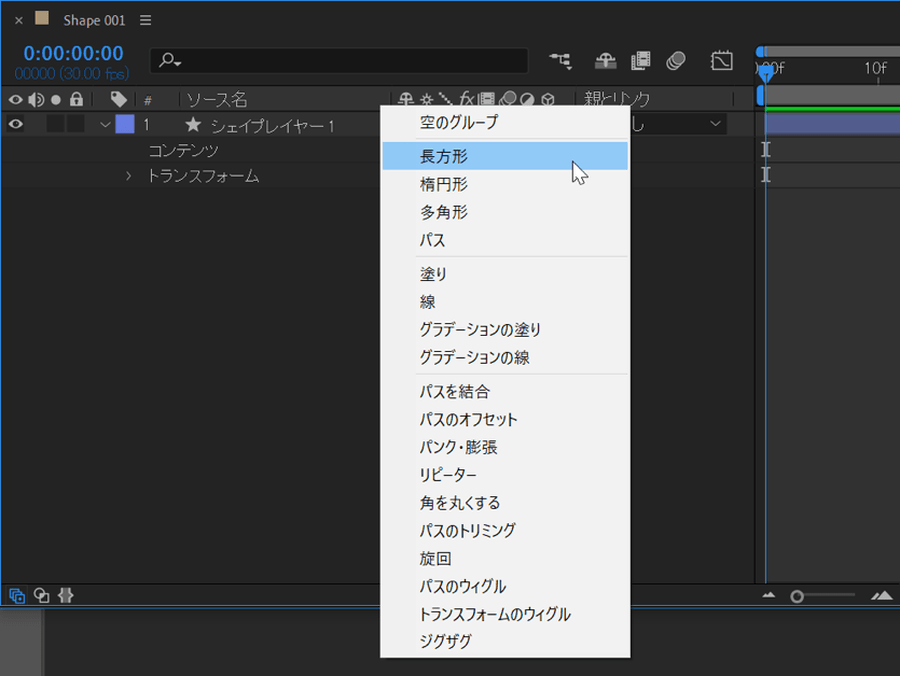Open the Shape 001 panel menu
Screen dimensions: 900x676
pyautogui.click(x=146, y=20)
